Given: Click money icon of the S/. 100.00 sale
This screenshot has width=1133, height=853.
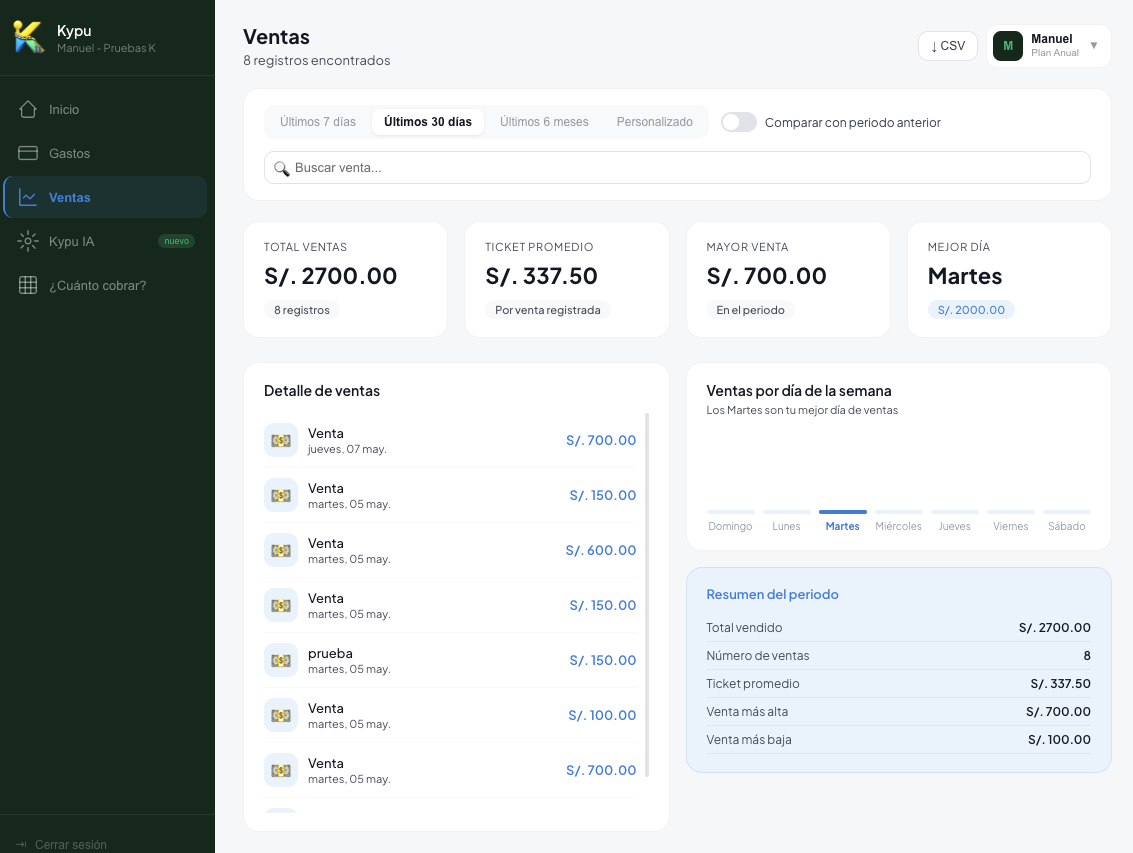Looking at the screenshot, I should tap(280, 715).
